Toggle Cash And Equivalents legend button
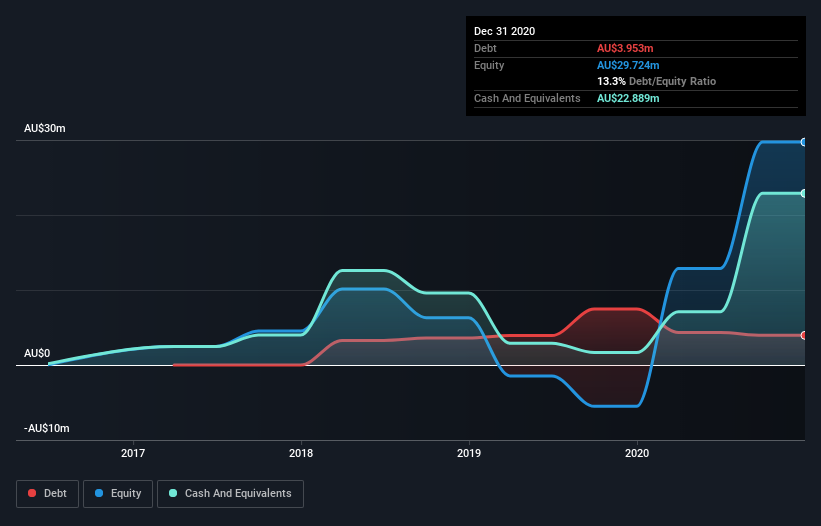Viewport: 821px width, 526px height. click(230, 494)
